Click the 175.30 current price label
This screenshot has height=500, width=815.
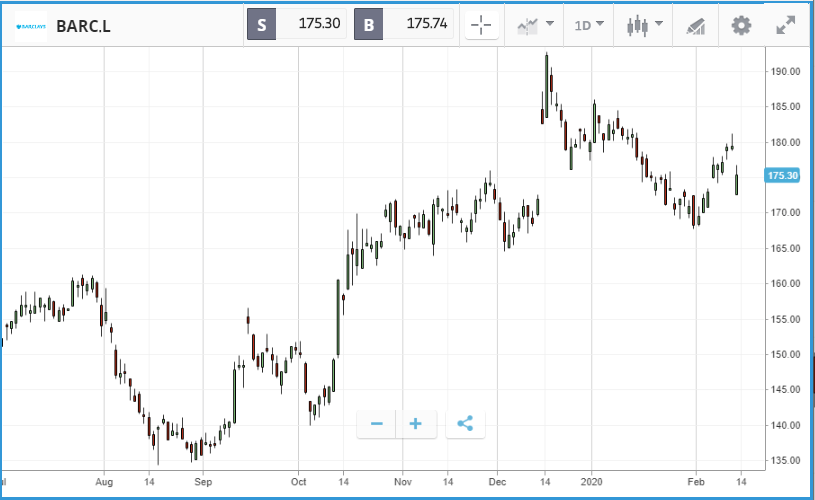click(x=782, y=176)
